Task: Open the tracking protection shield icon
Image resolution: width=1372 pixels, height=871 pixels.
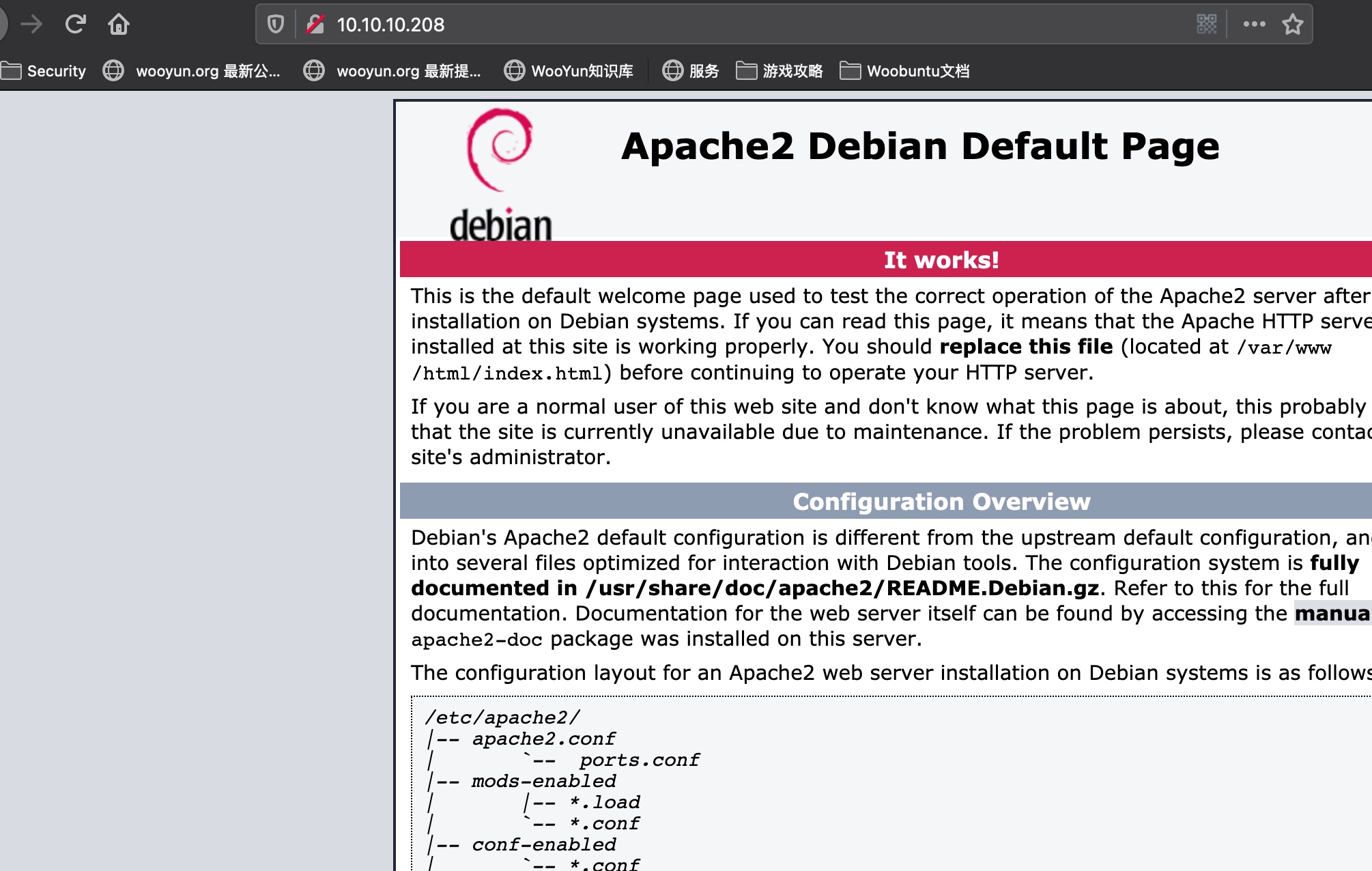Action: [276, 25]
